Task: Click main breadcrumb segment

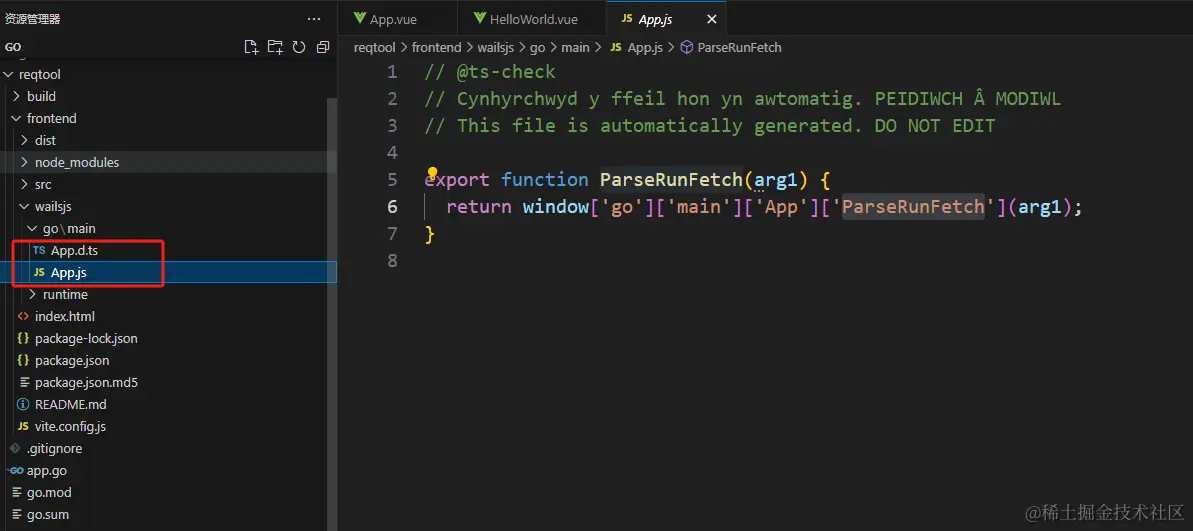Action: (x=575, y=47)
